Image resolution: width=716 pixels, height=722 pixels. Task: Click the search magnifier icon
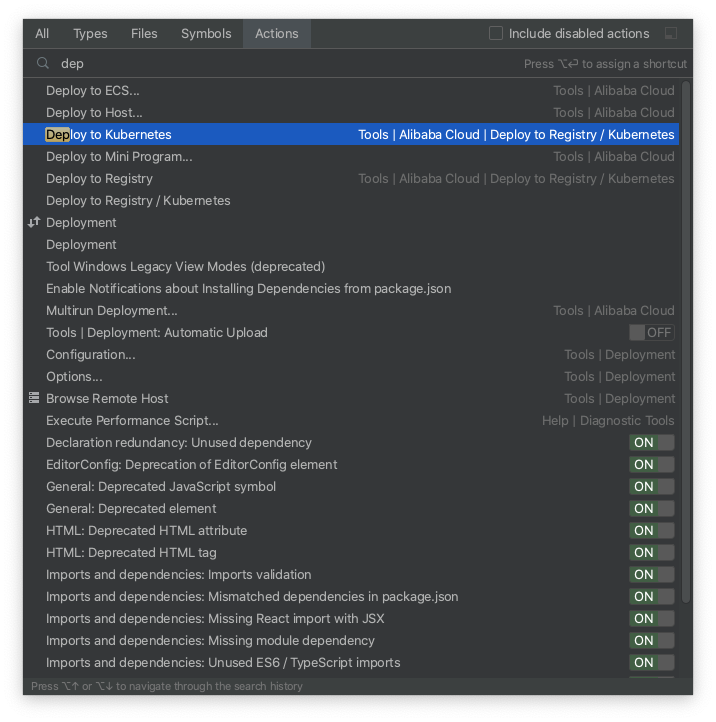[43, 63]
